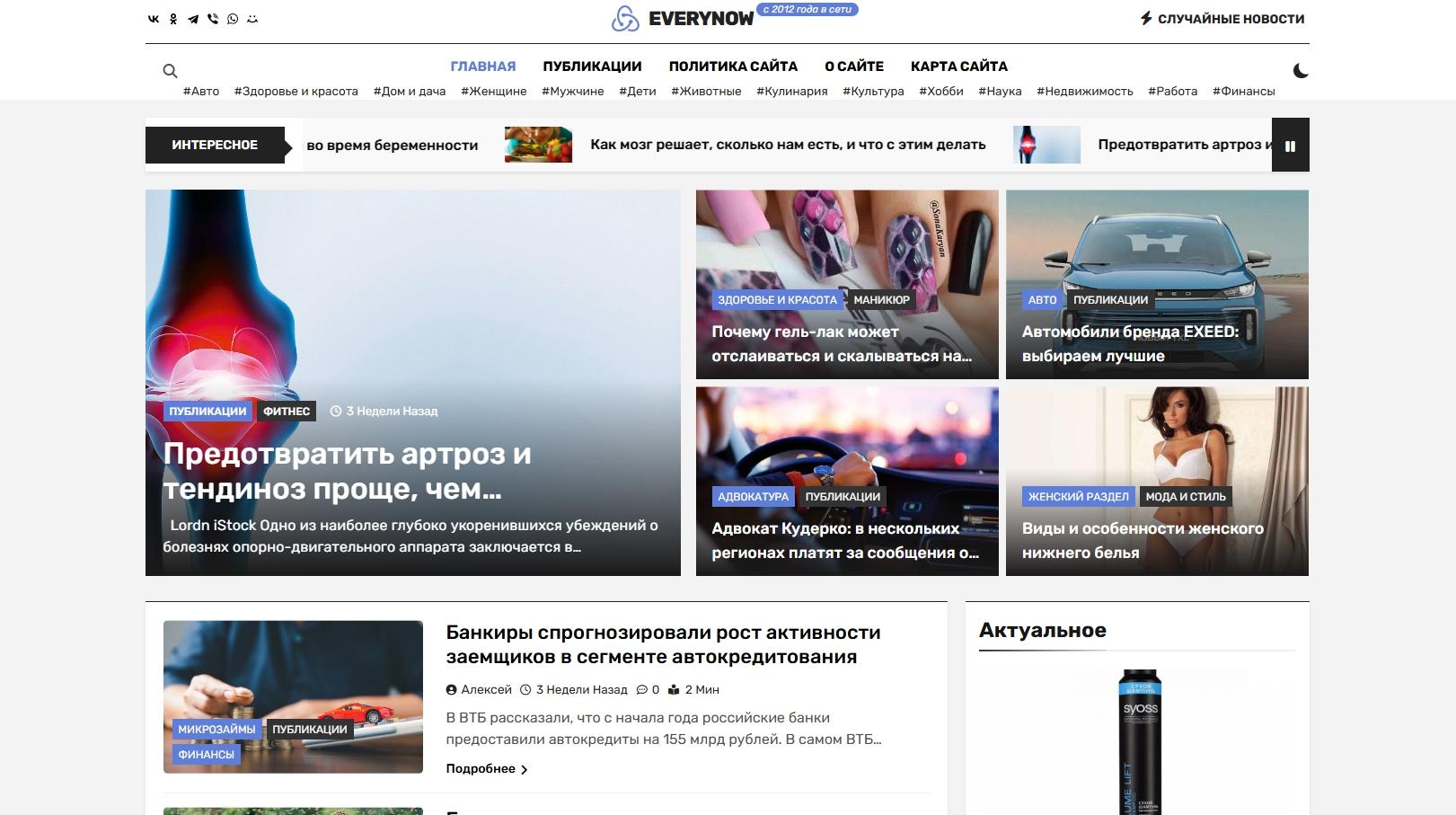Open the #Дом и дача hashtag
The width and height of the screenshot is (1456, 815).
[x=410, y=91]
